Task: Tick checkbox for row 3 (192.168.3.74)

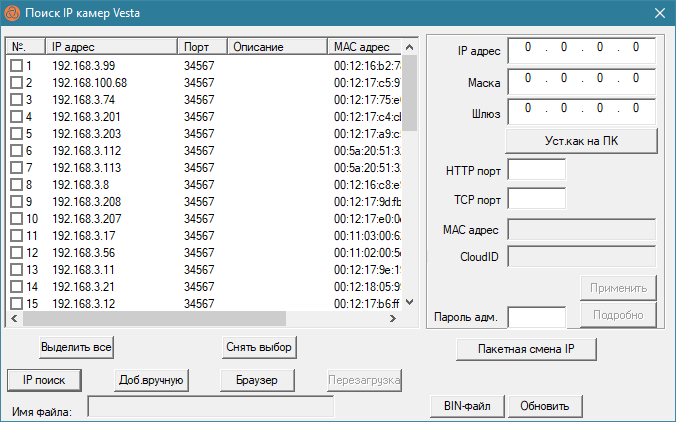Action: tap(16, 100)
